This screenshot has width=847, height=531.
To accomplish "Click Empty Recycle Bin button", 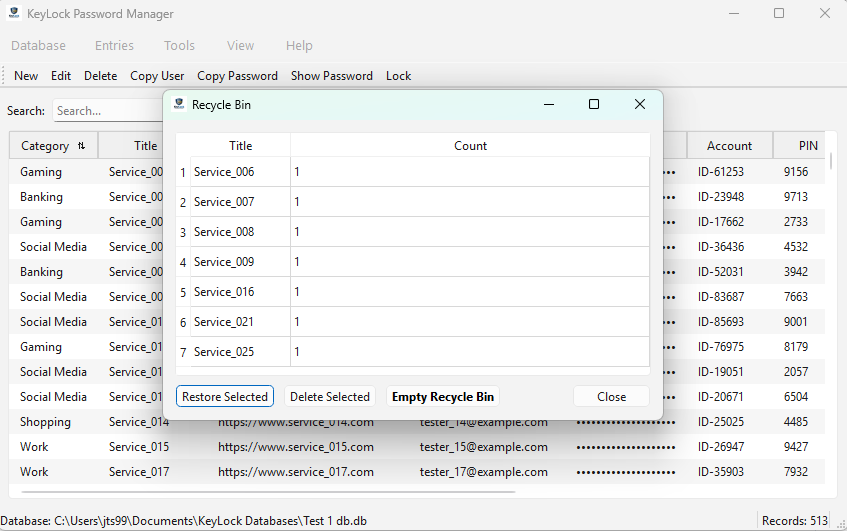I will pyautogui.click(x=443, y=397).
